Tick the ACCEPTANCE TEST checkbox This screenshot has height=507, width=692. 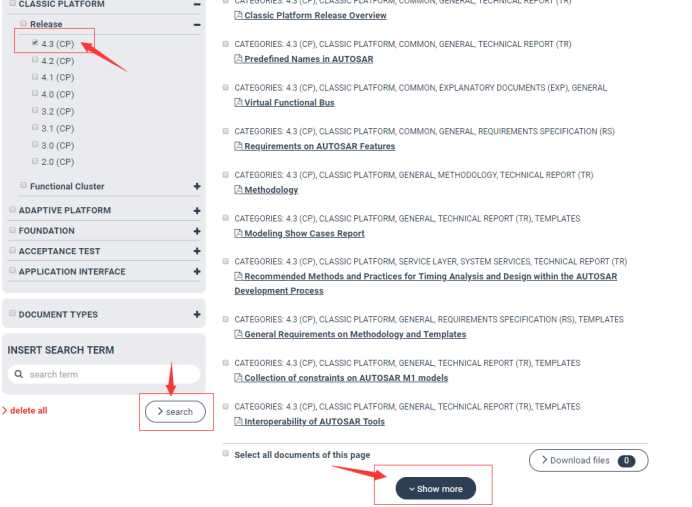click(12, 250)
